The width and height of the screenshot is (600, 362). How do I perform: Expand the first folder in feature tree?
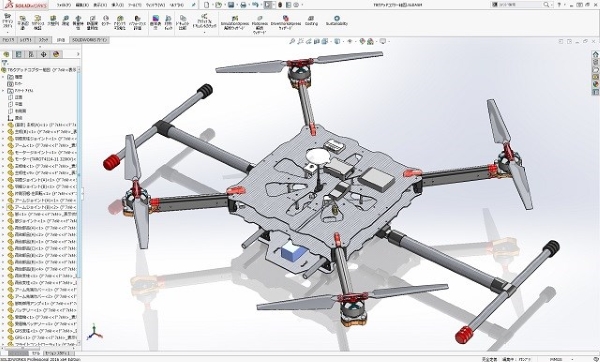tap(3, 77)
